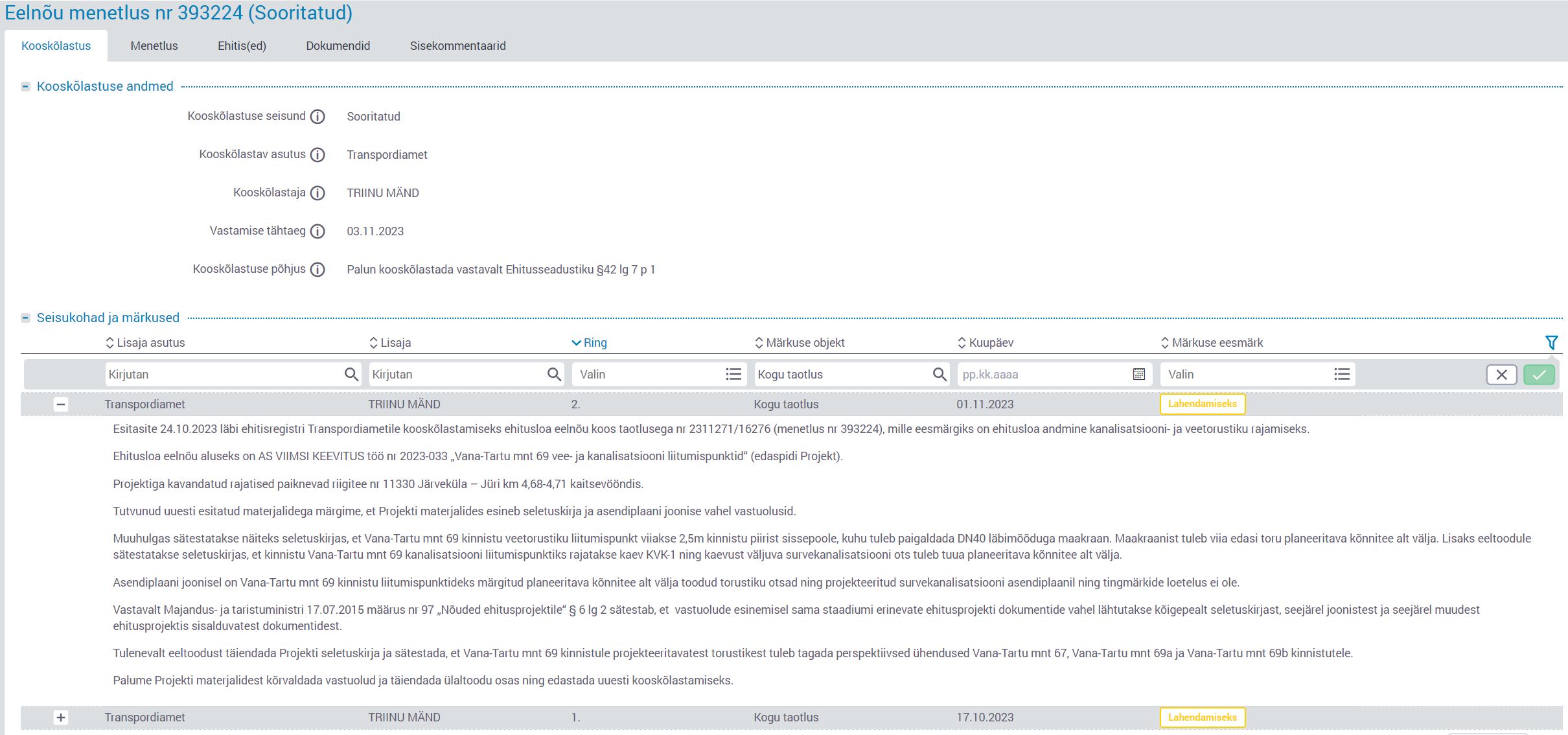Image resolution: width=1568 pixels, height=735 pixels.
Task: Collapse the Seisukohad ja märkused section
Action: (x=25, y=318)
